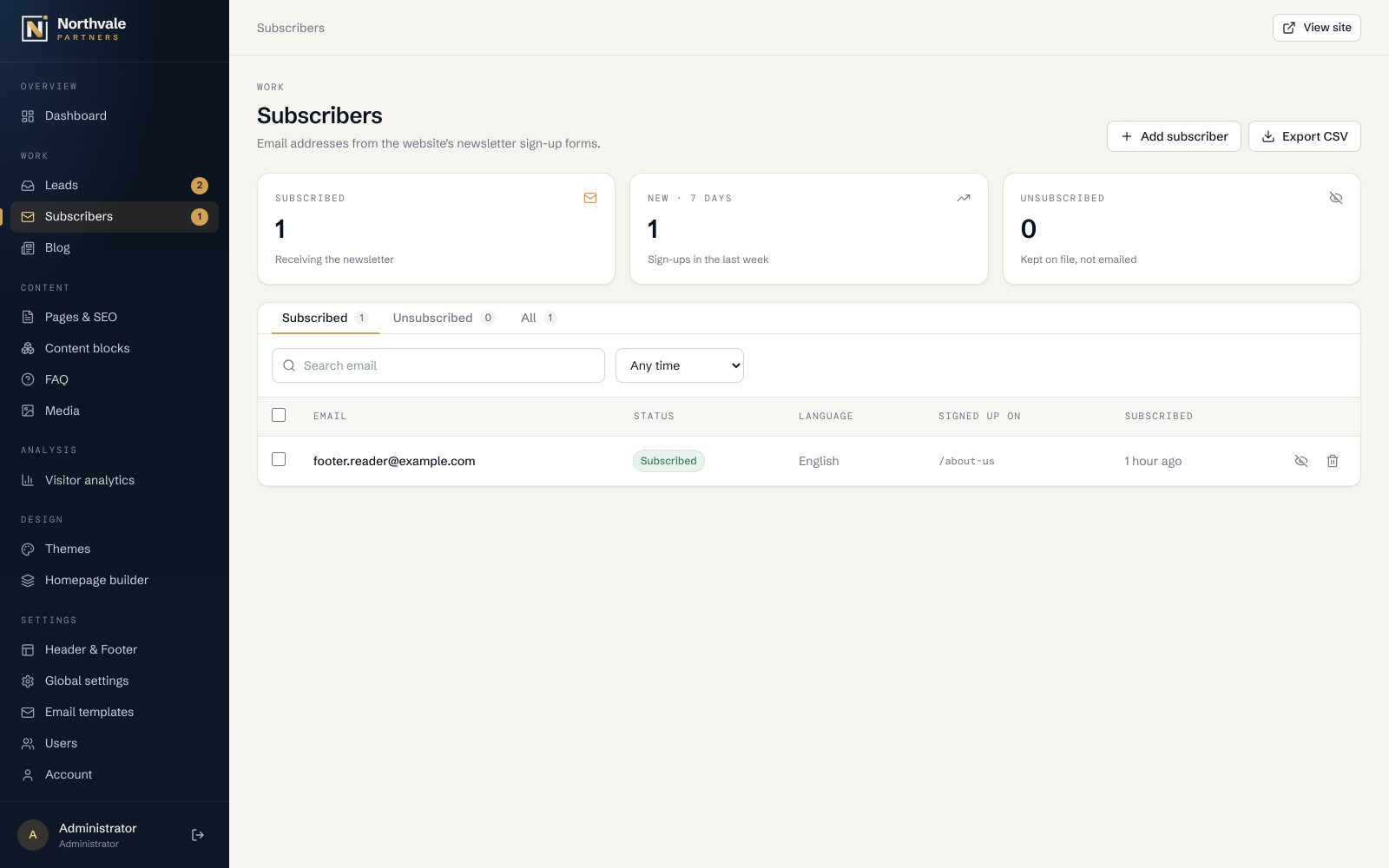Open the Account page
The image size is (1389, 868).
coord(115,775)
